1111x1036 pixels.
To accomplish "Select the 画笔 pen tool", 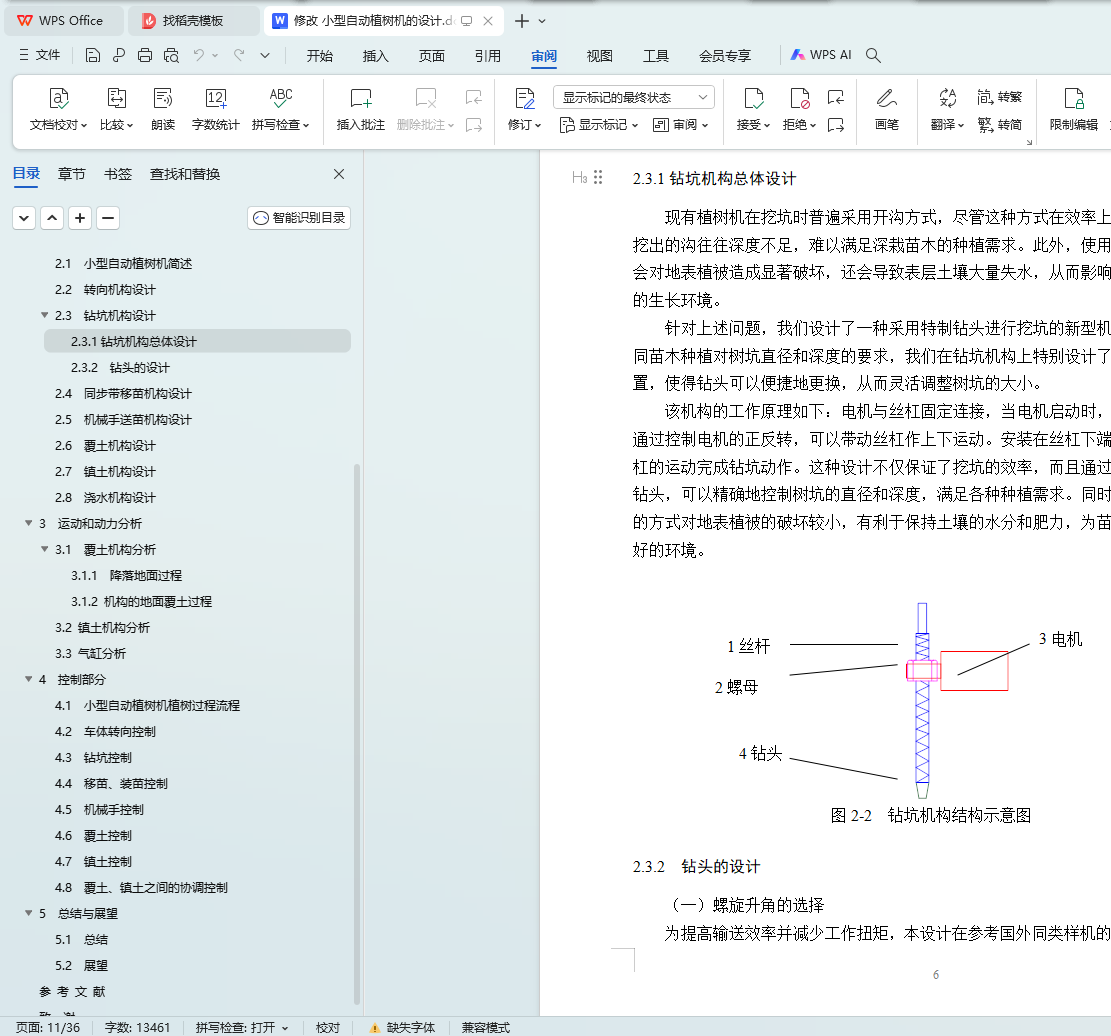I will (x=886, y=110).
